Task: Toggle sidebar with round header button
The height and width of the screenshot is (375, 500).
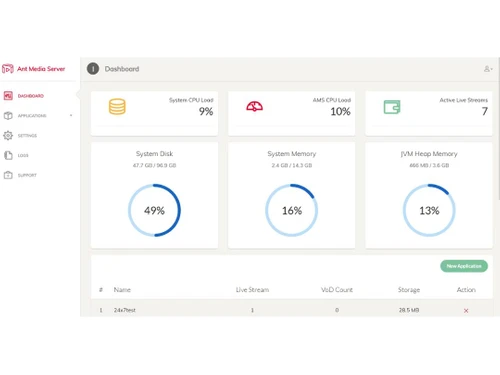Action: point(93,69)
